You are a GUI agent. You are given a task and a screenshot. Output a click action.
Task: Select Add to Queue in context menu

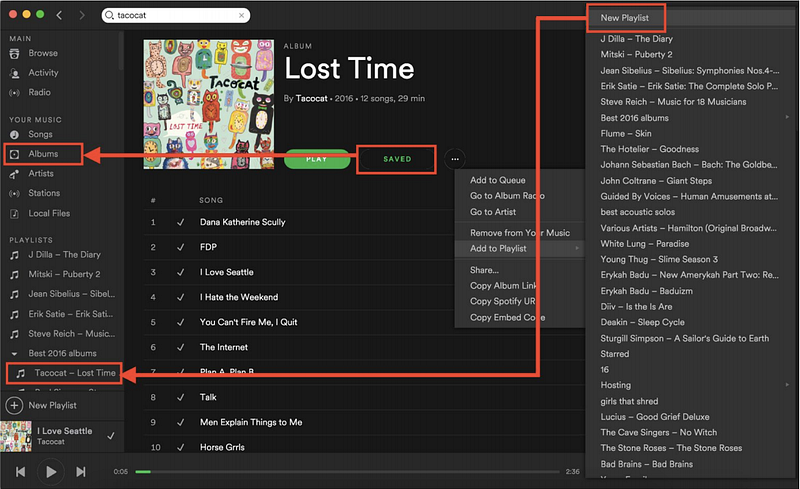[497, 180]
